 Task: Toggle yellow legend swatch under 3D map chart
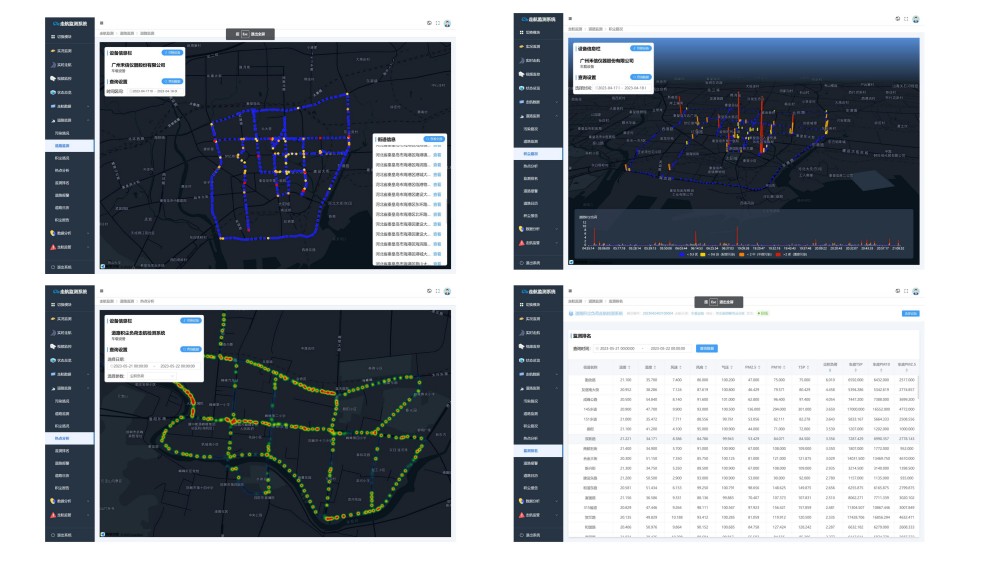pyautogui.click(x=703, y=255)
